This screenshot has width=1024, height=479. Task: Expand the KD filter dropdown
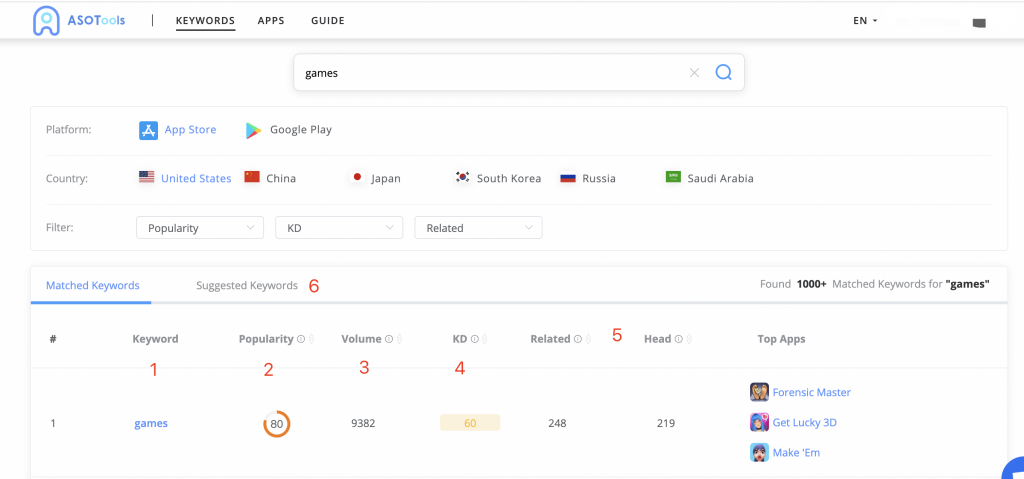pos(339,228)
